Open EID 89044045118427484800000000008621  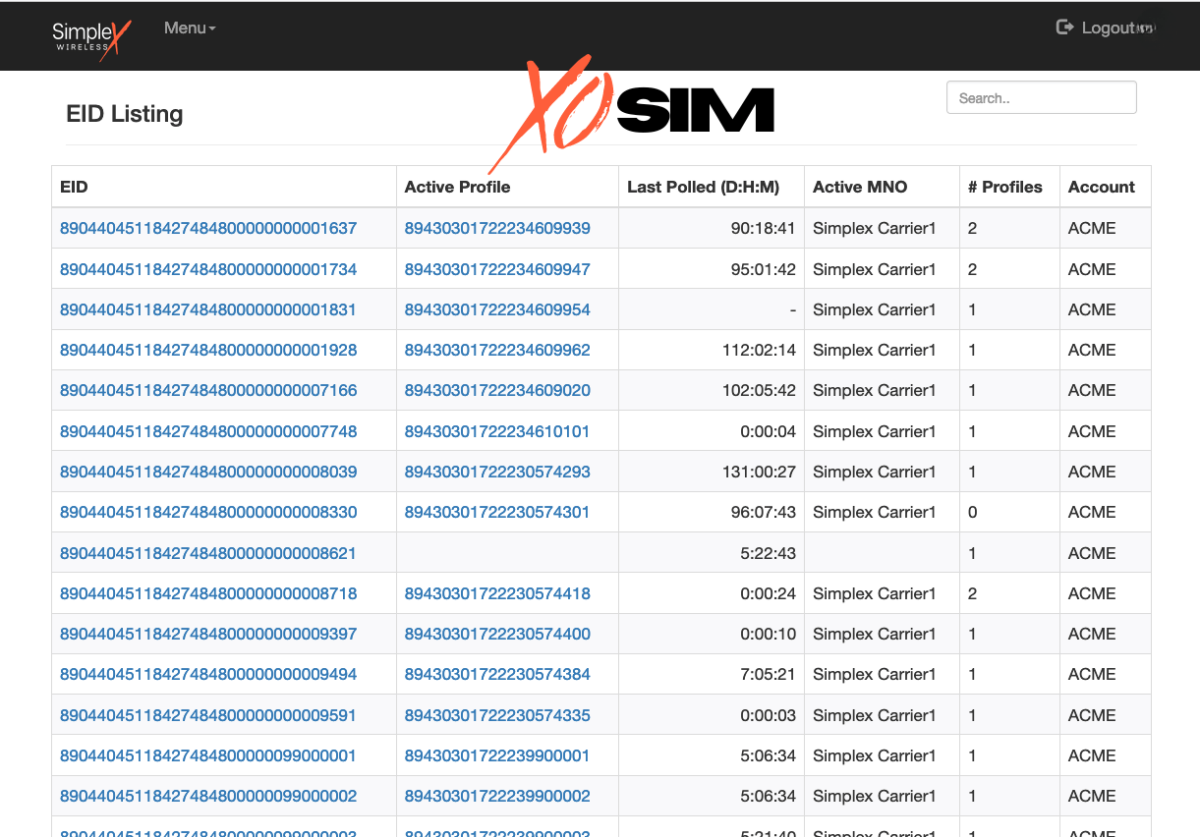point(209,552)
